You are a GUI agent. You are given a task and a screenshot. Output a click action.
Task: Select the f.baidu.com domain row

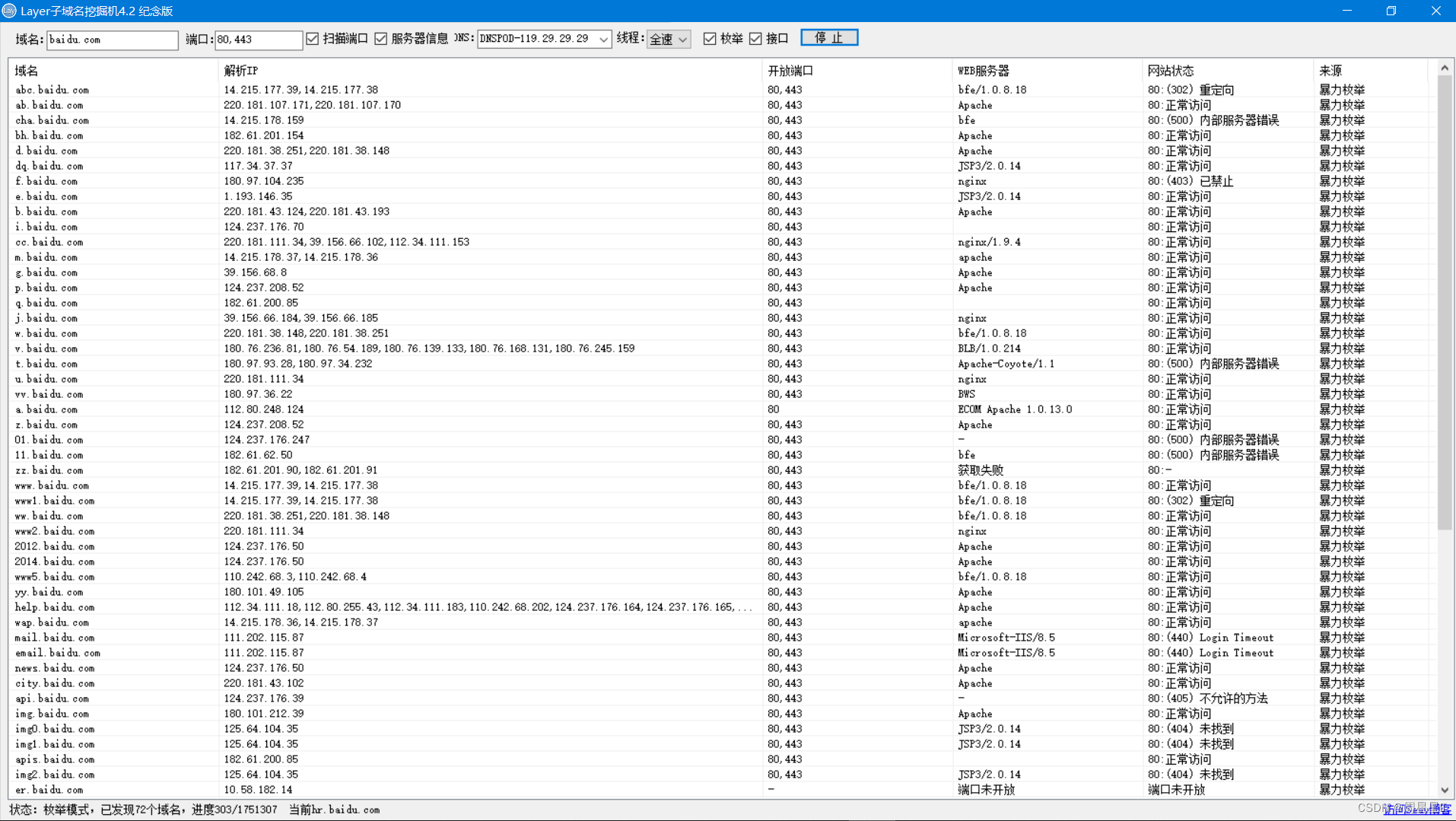(x=719, y=181)
